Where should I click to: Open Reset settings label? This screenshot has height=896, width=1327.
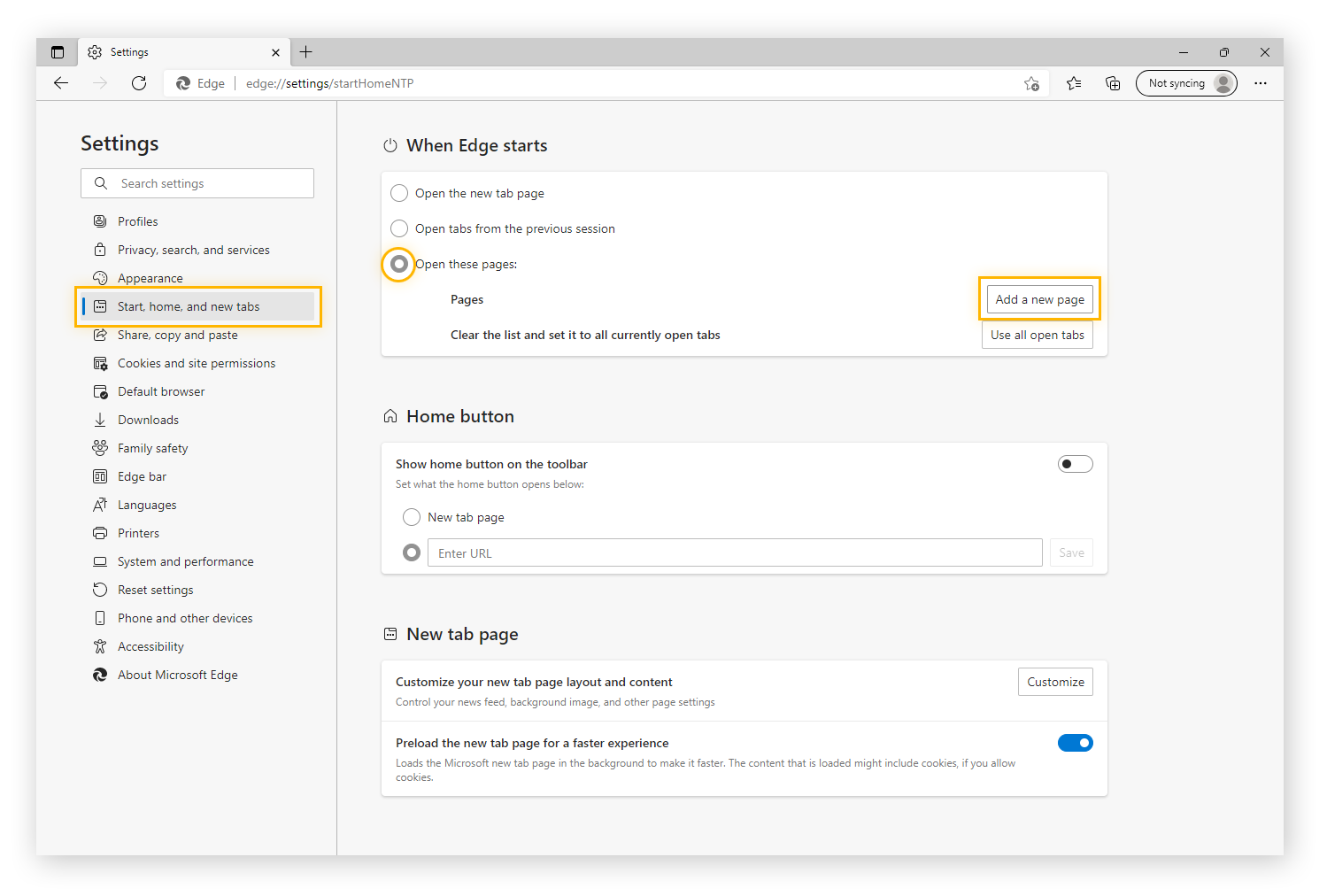[x=155, y=590]
